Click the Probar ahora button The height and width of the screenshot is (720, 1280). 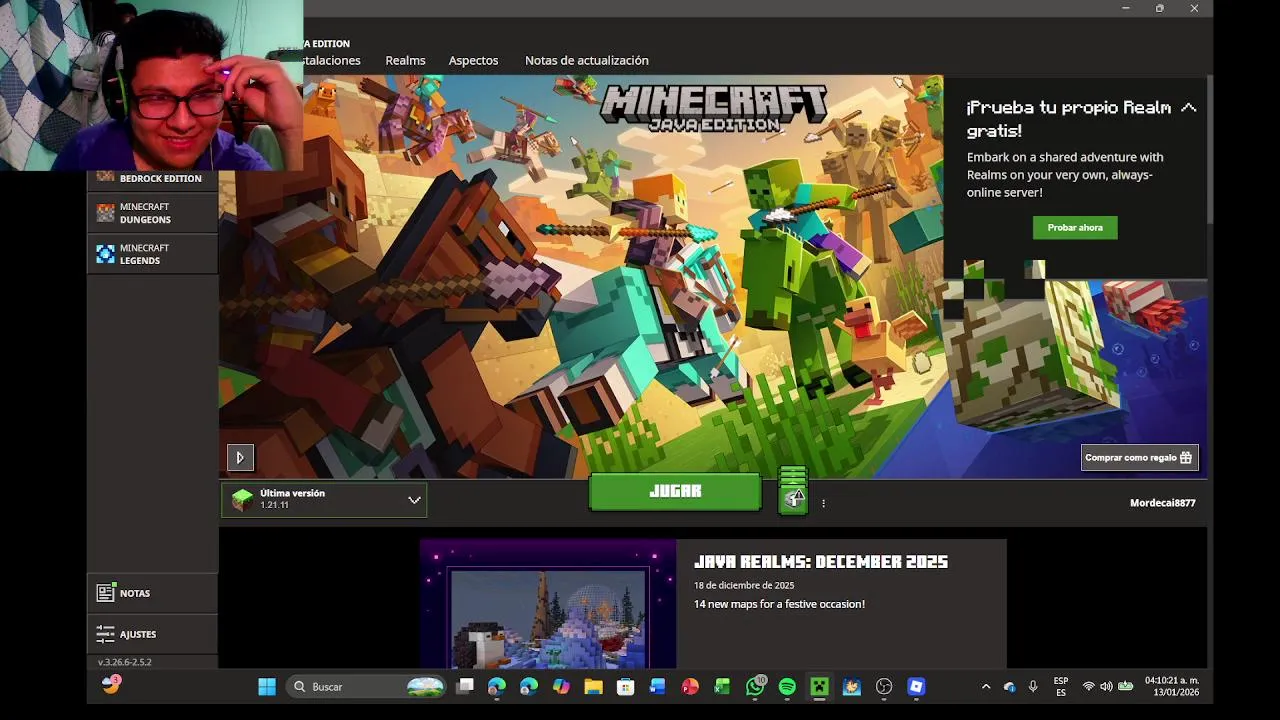pos(1075,228)
